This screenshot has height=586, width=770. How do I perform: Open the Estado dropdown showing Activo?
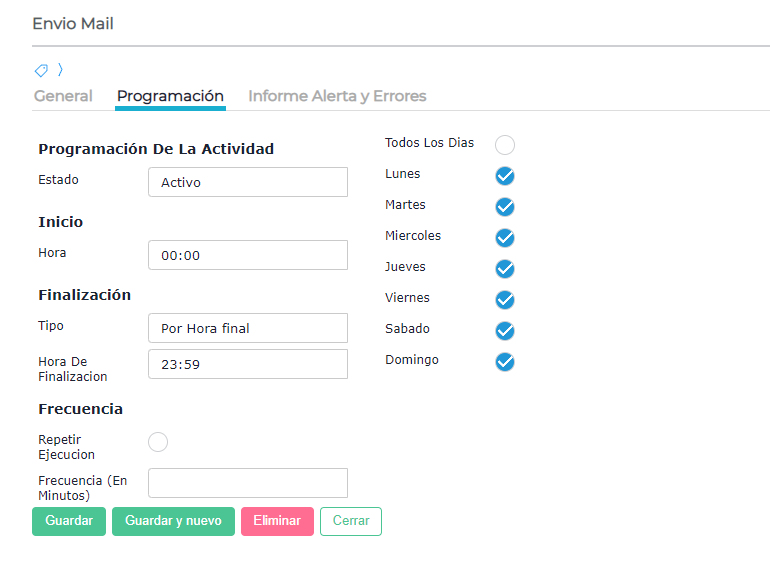248,182
